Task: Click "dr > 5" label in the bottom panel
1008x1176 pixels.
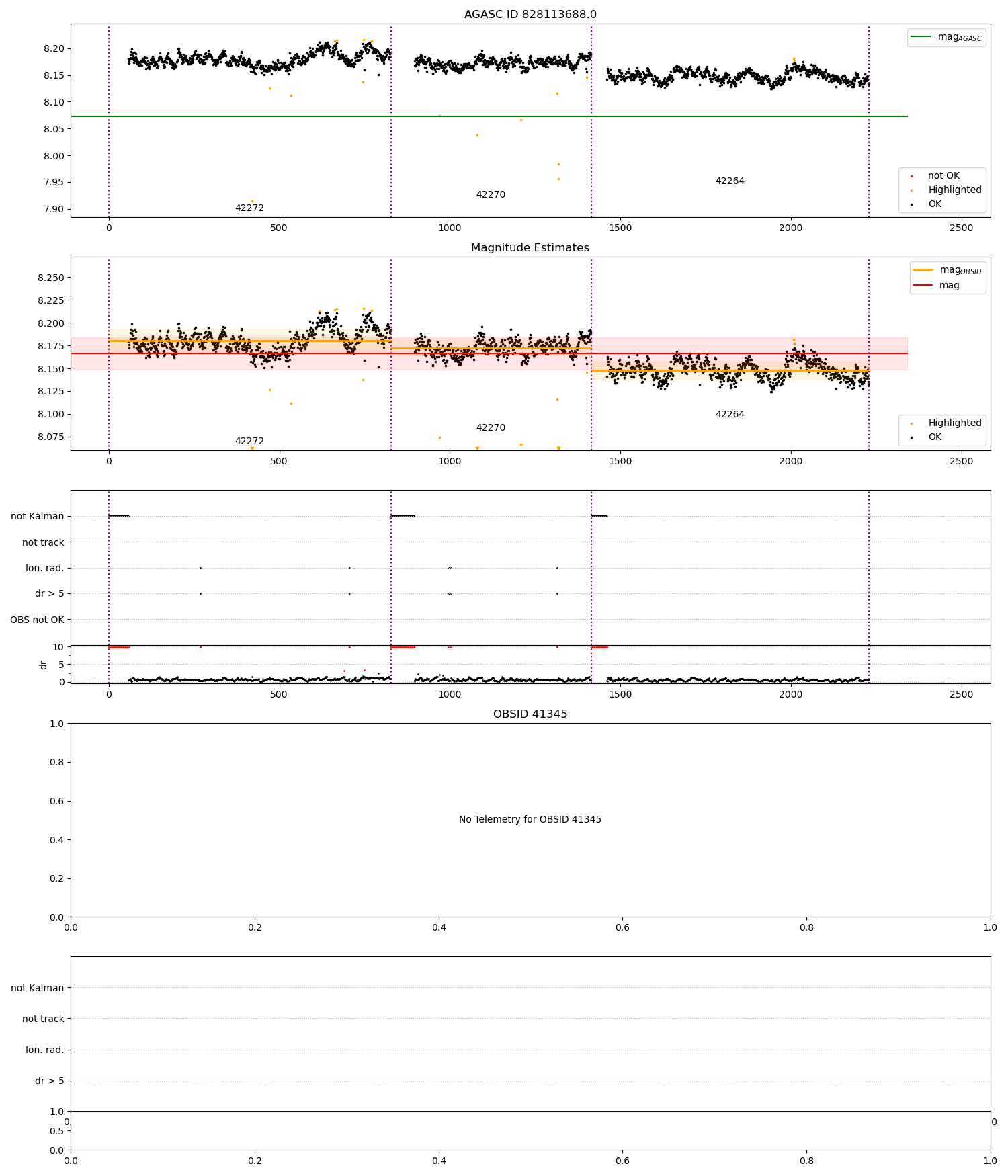Action: (50, 1081)
